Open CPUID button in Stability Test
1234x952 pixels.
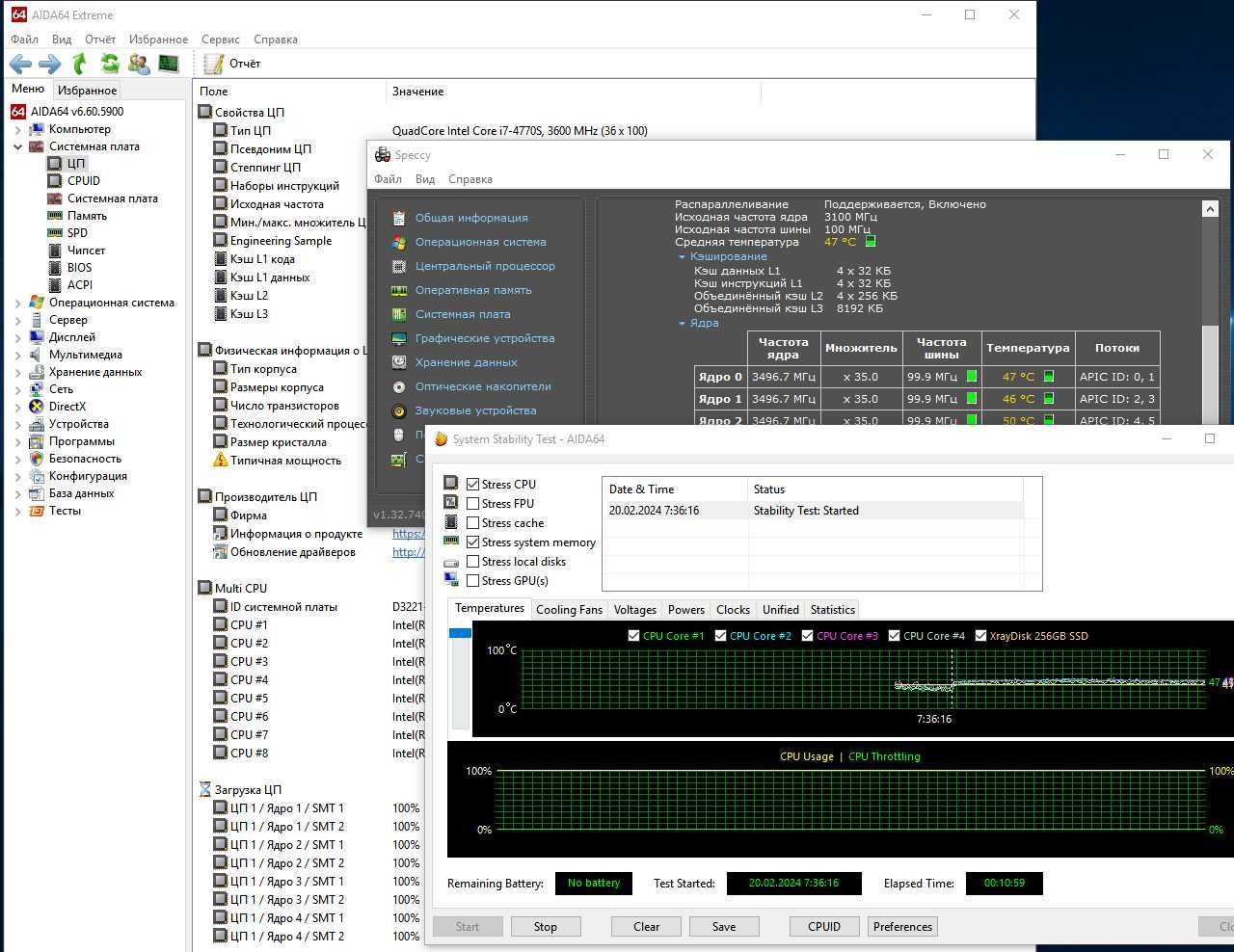pyautogui.click(x=824, y=927)
